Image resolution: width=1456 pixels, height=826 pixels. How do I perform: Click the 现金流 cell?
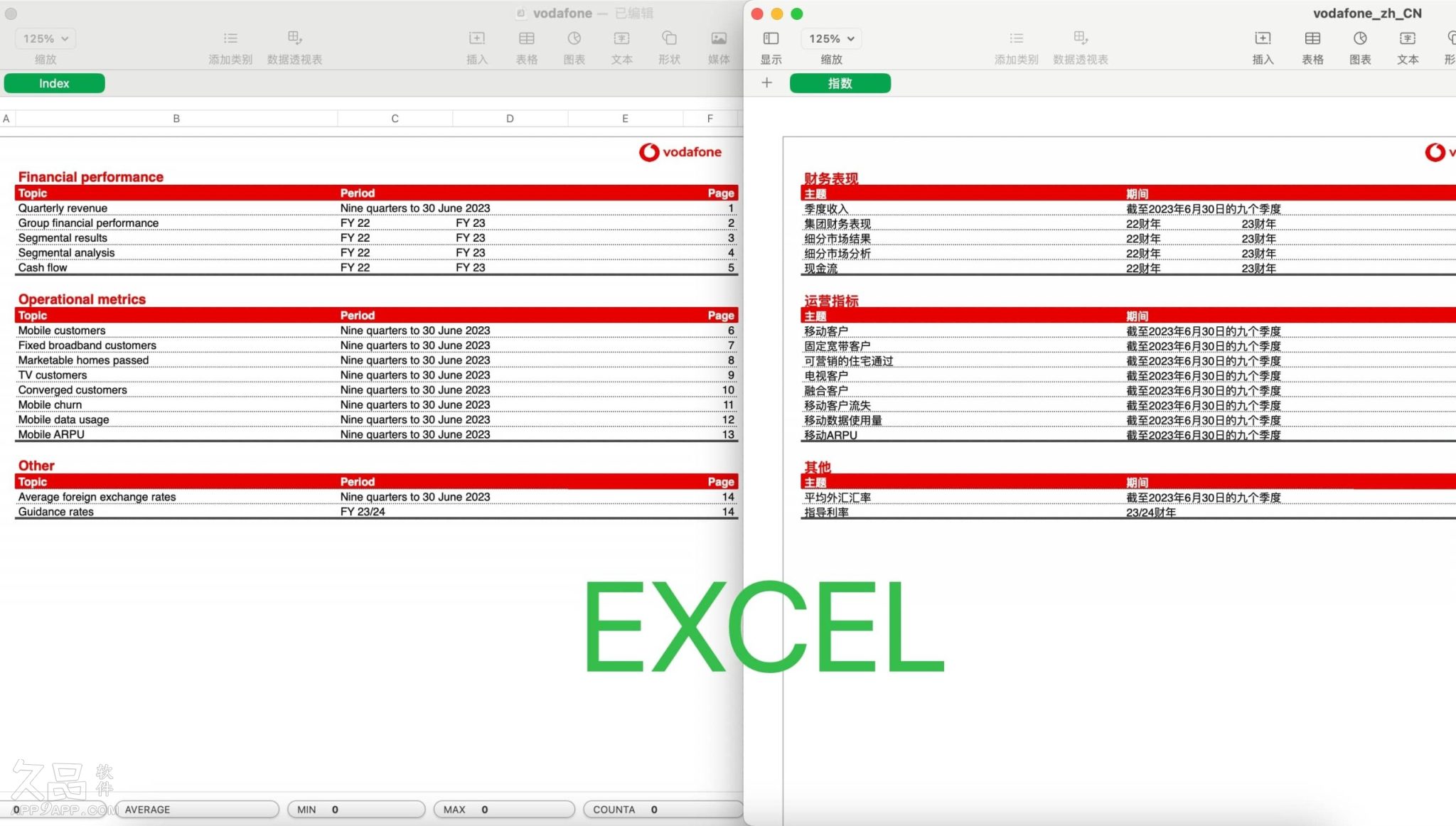click(x=820, y=269)
